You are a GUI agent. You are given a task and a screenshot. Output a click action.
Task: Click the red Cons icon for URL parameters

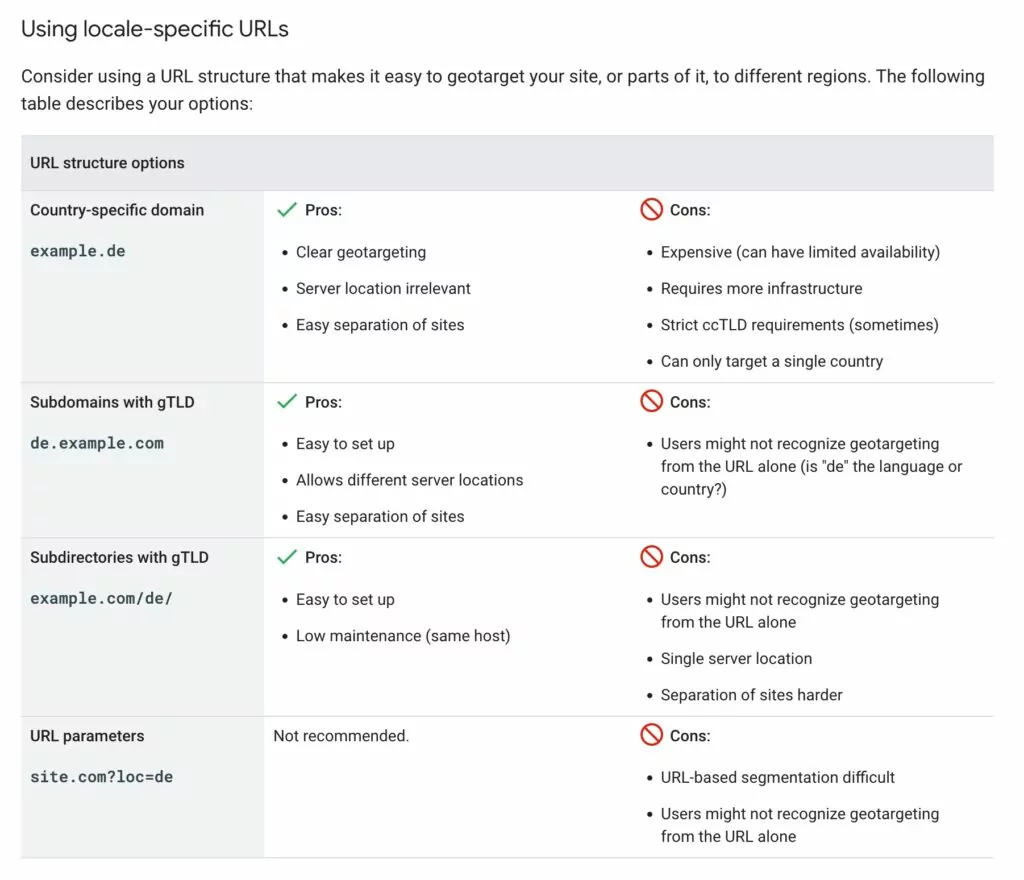[652, 735]
